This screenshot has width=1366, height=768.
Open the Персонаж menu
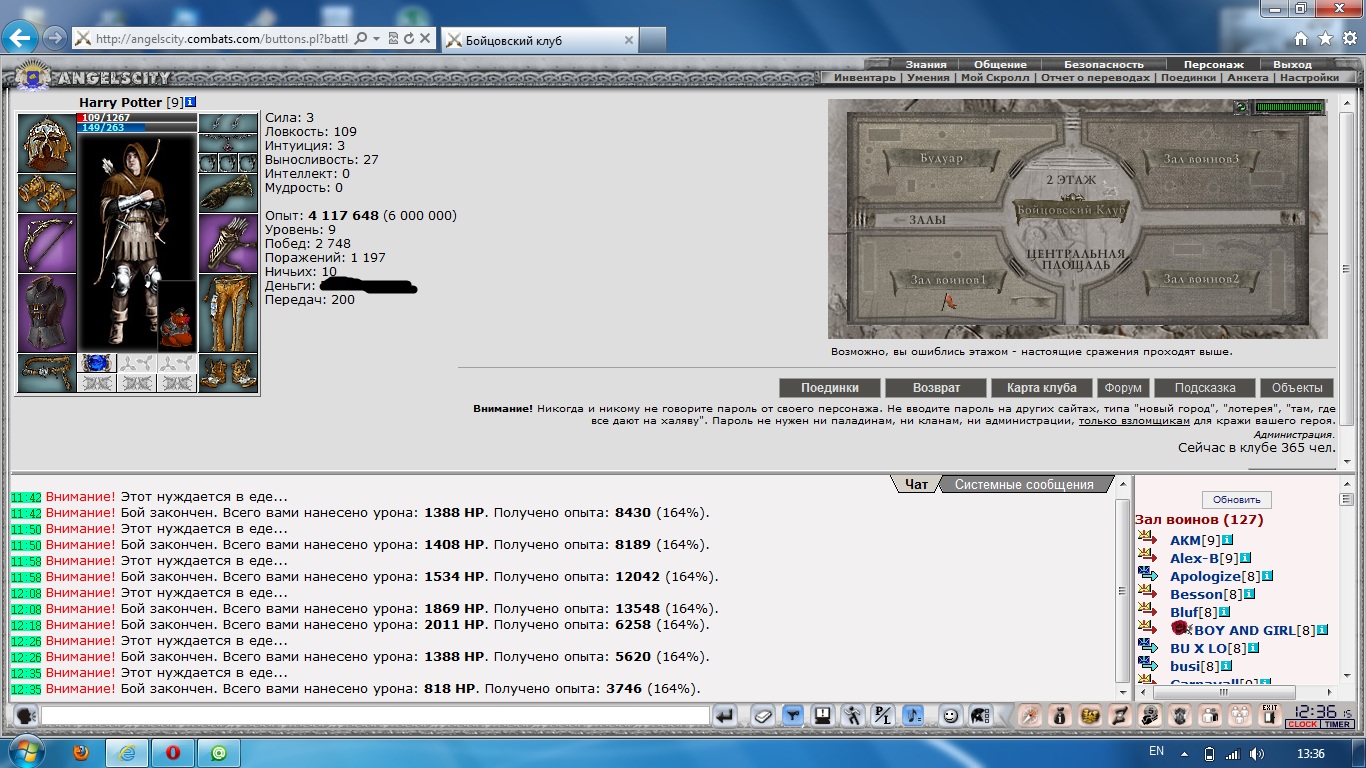1214,64
